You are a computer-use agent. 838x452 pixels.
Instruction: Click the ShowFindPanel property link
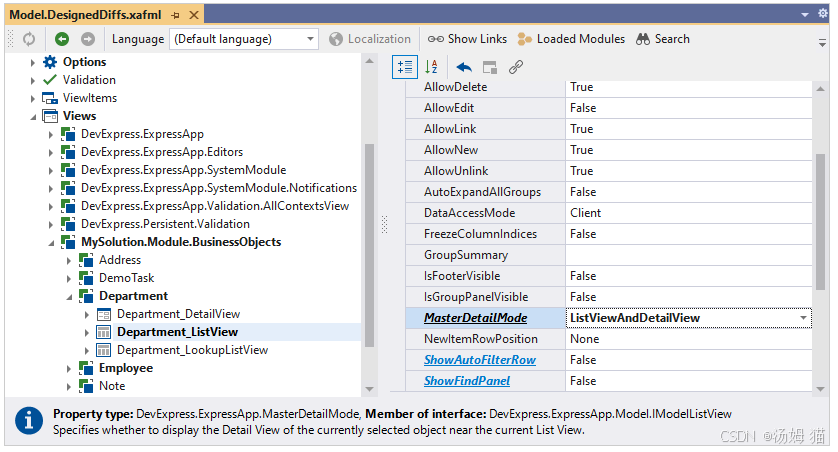pyautogui.click(x=467, y=381)
